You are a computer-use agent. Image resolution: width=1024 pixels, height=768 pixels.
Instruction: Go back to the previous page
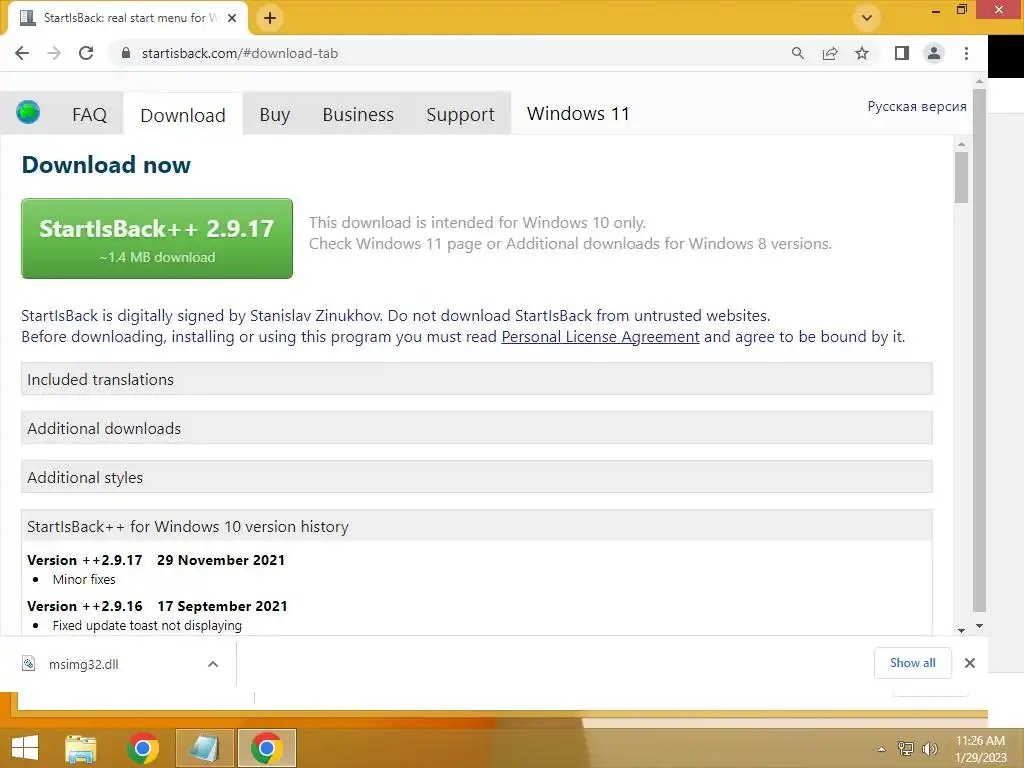tap(22, 54)
